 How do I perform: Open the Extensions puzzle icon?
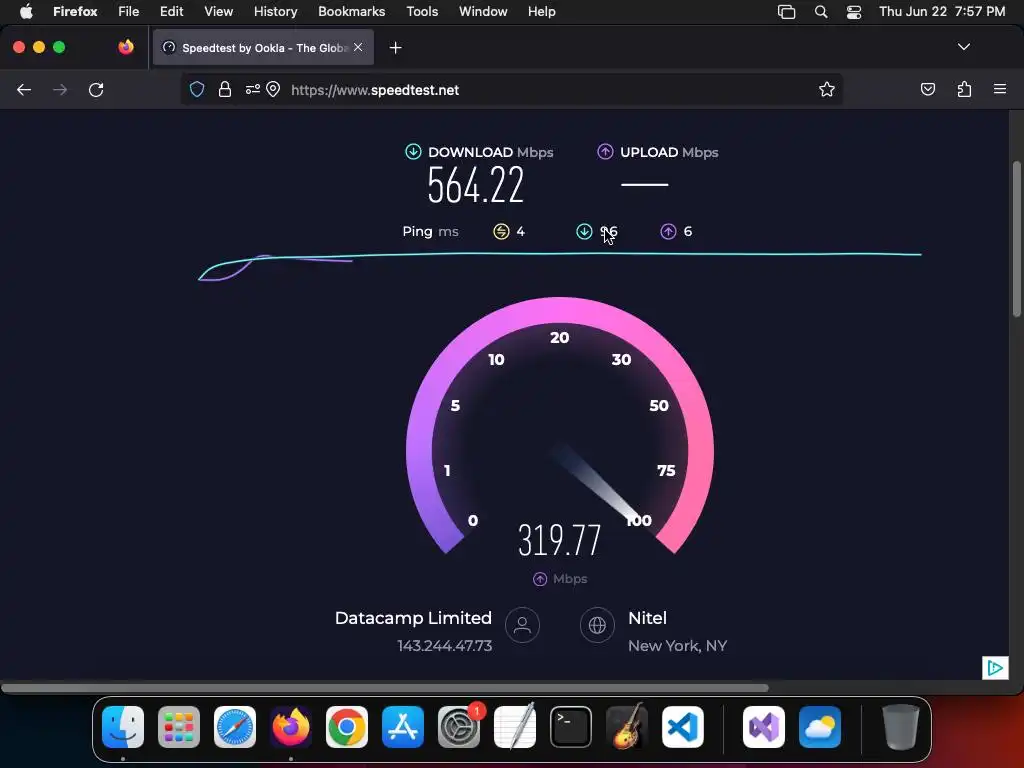[x=964, y=89]
